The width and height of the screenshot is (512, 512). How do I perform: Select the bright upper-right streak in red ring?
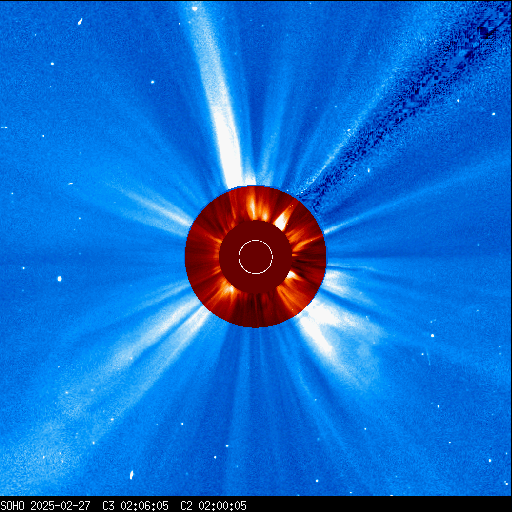tap(283, 217)
